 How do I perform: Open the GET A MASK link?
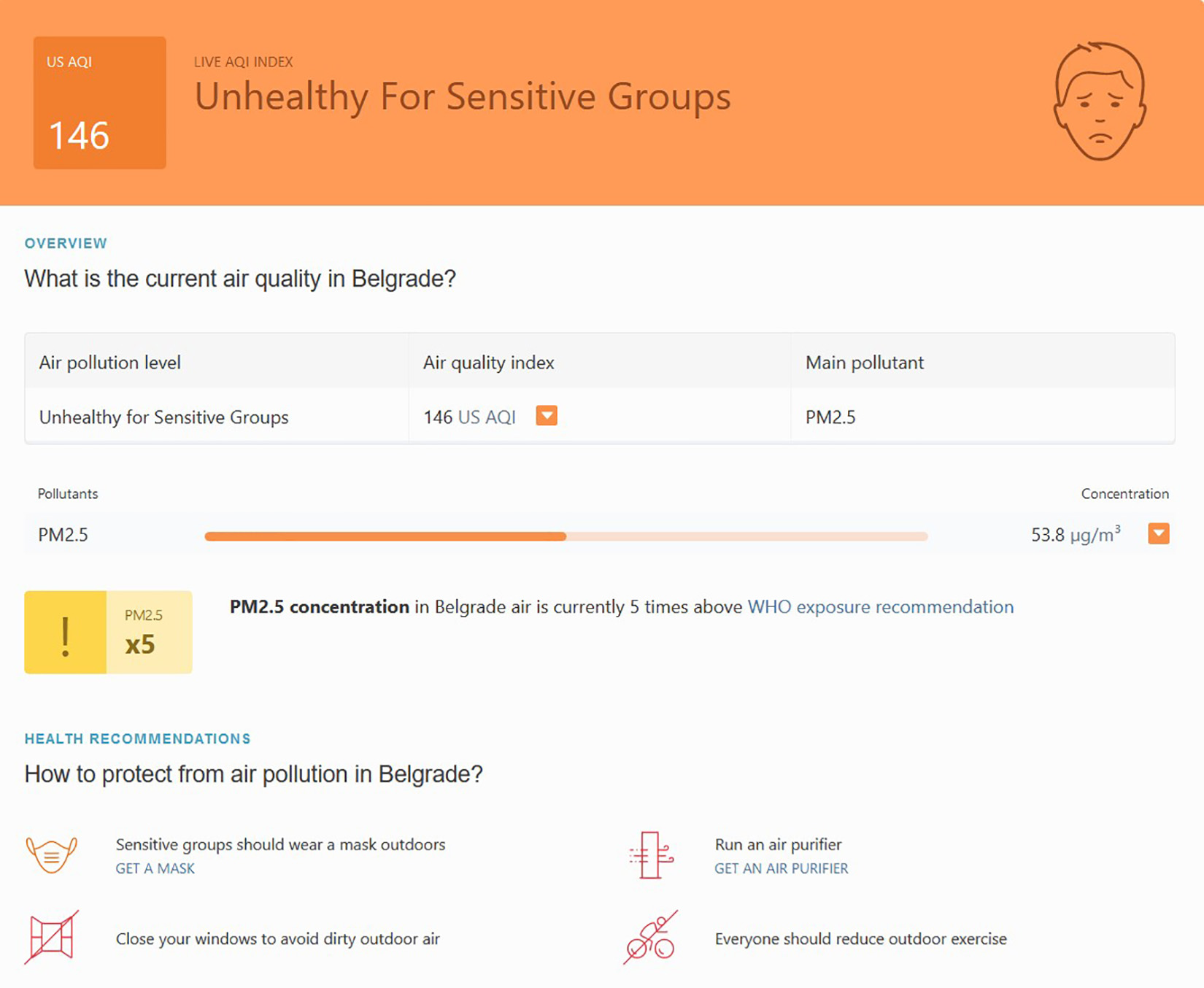coord(155,868)
